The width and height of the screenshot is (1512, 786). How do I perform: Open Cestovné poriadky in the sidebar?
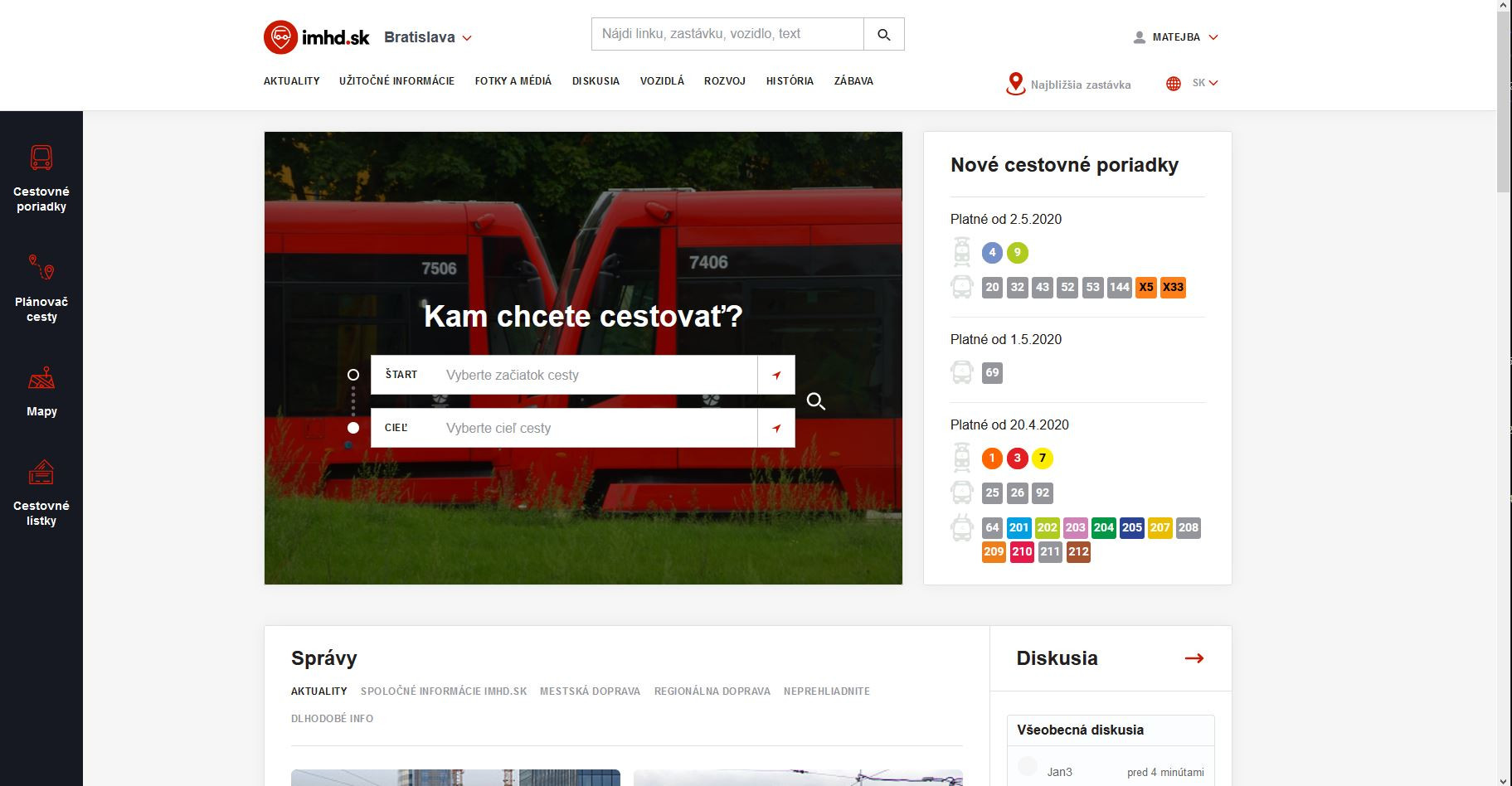pyautogui.click(x=41, y=178)
